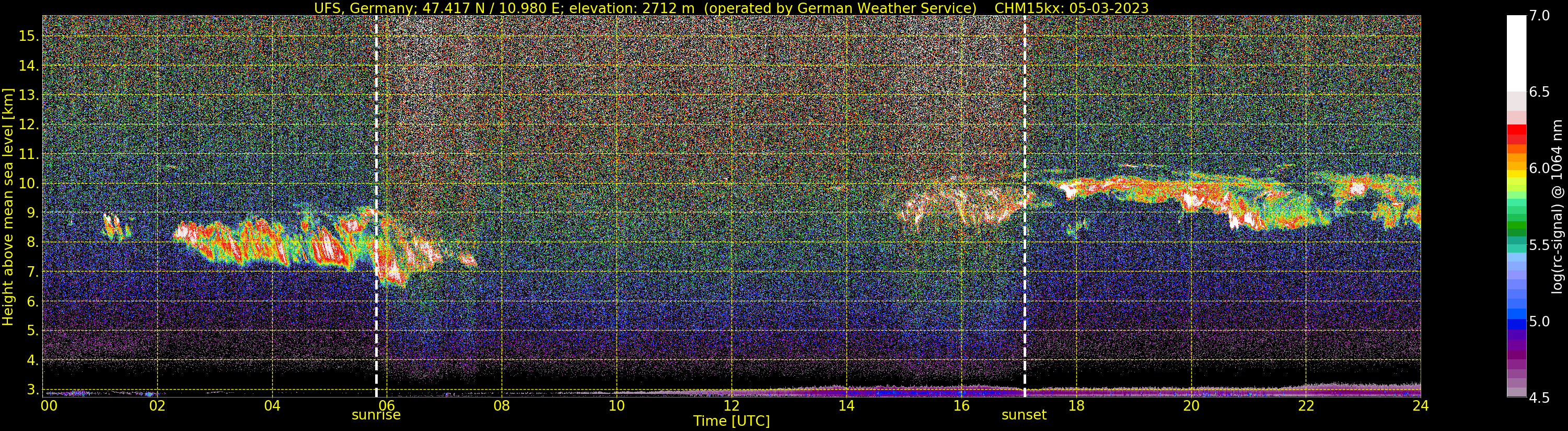Click the colorbar '6.5' value label
The height and width of the screenshot is (431, 1568).
(1540, 92)
